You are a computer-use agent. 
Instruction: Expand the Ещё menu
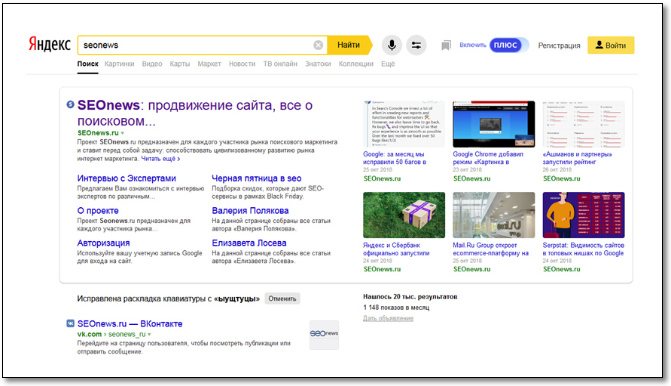click(x=388, y=64)
